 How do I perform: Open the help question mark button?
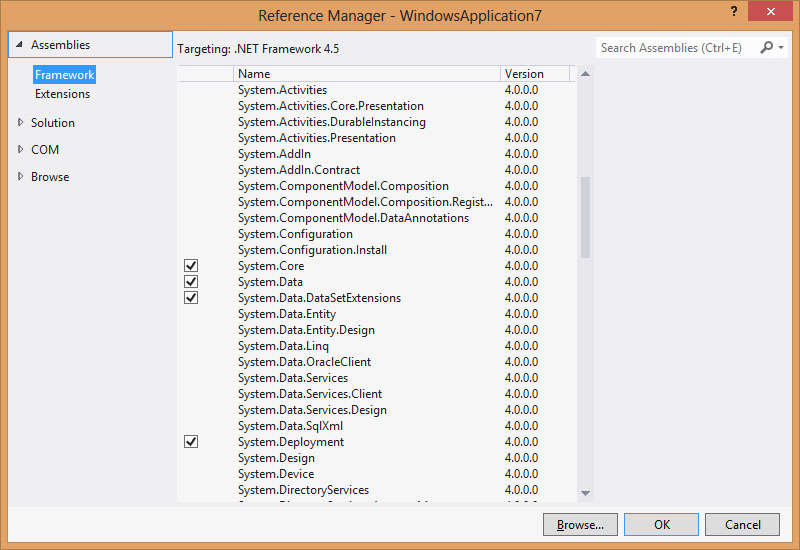(734, 11)
